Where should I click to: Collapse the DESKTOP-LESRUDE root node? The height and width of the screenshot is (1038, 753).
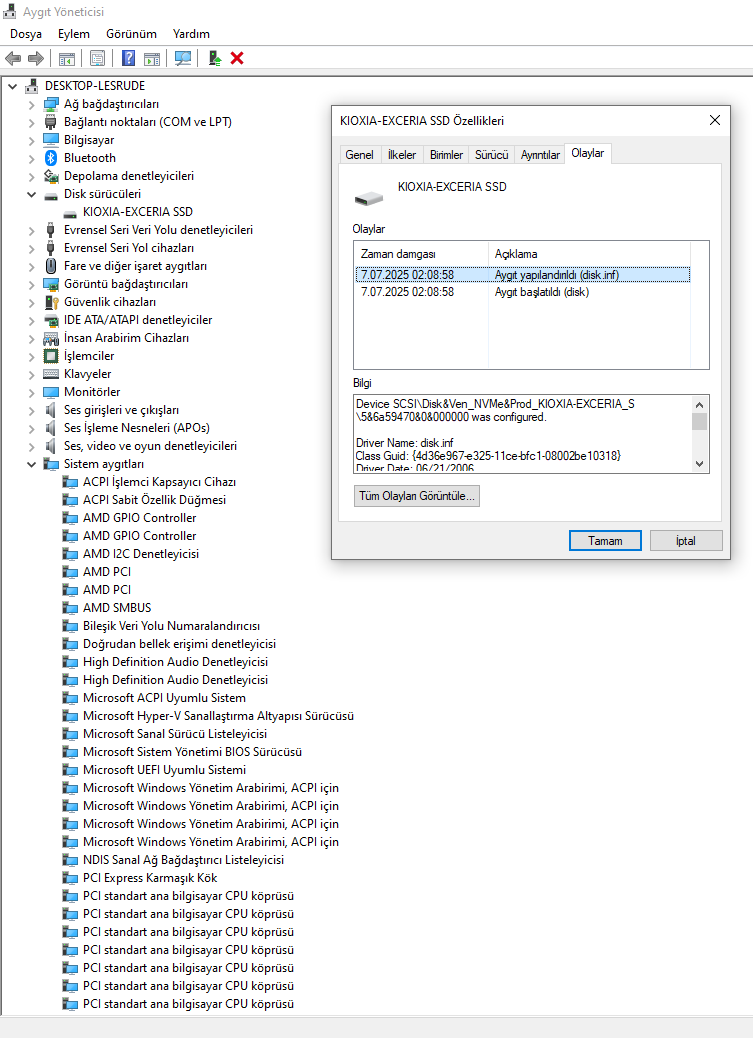click(13, 86)
